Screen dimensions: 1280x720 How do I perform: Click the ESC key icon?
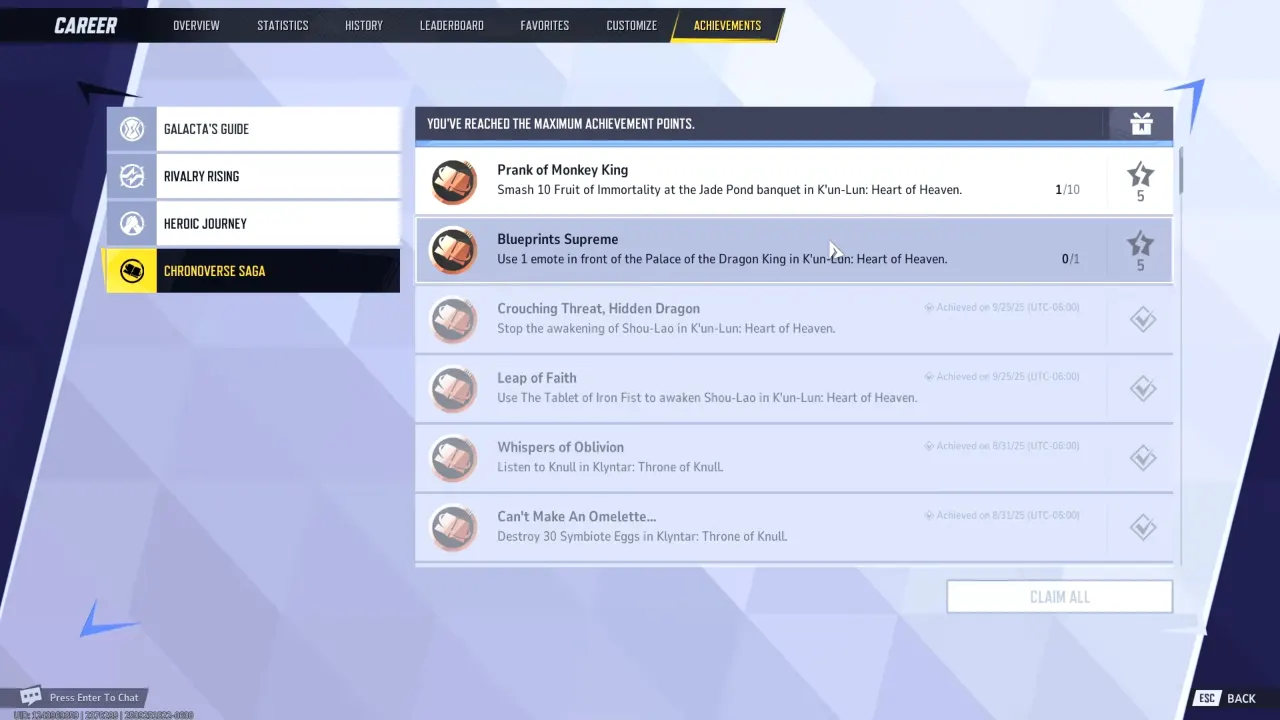tap(1207, 698)
